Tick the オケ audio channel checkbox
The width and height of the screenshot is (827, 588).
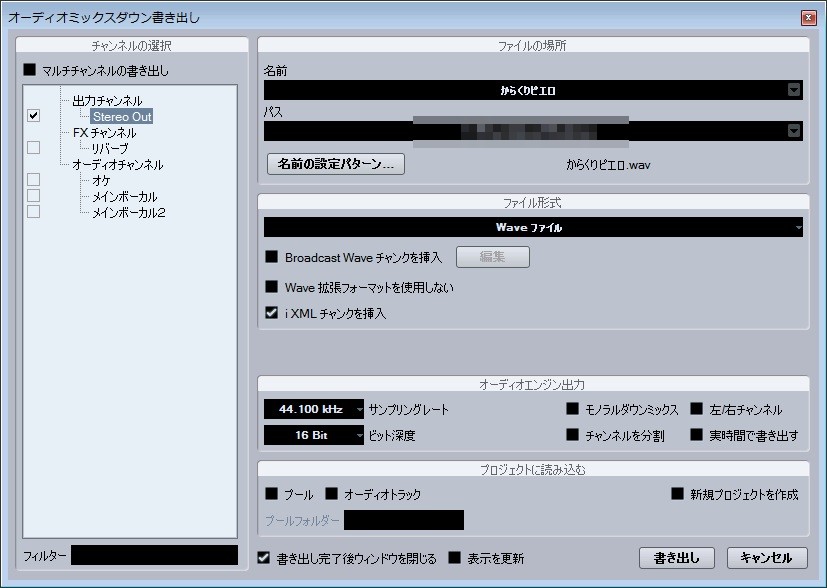[x=33, y=180]
